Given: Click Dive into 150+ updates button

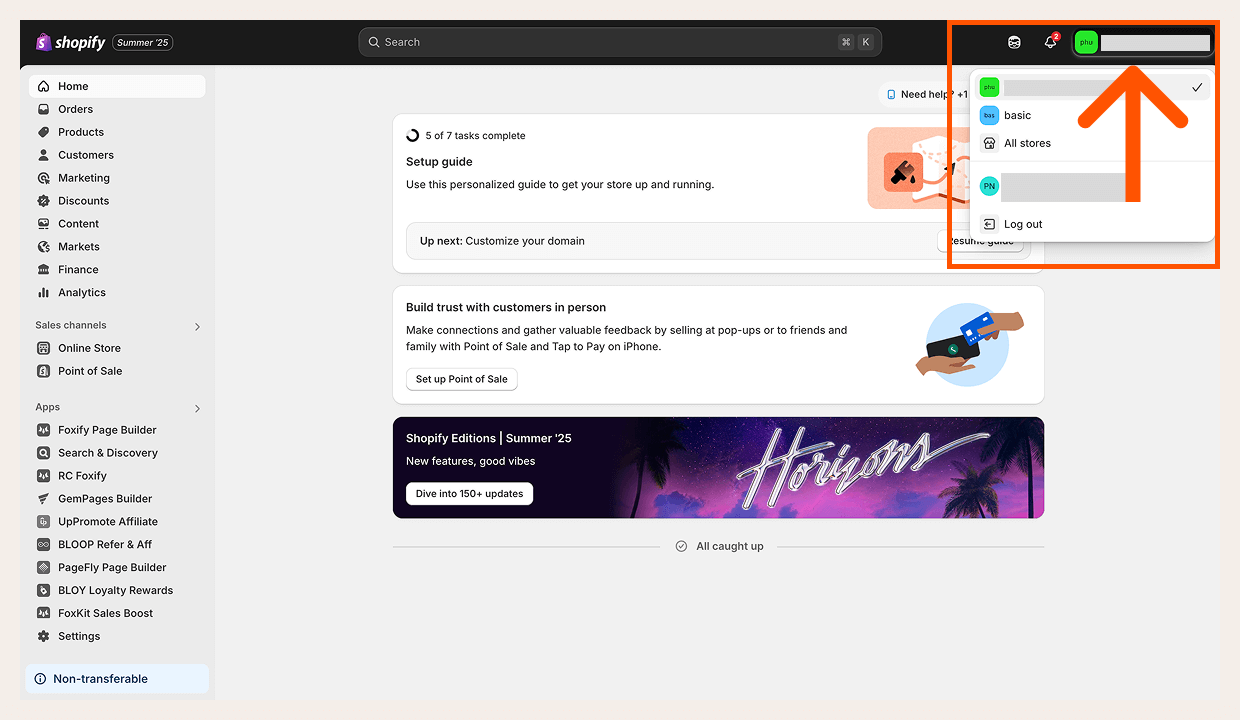Looking at the screenshot, I should pos(469,493).
